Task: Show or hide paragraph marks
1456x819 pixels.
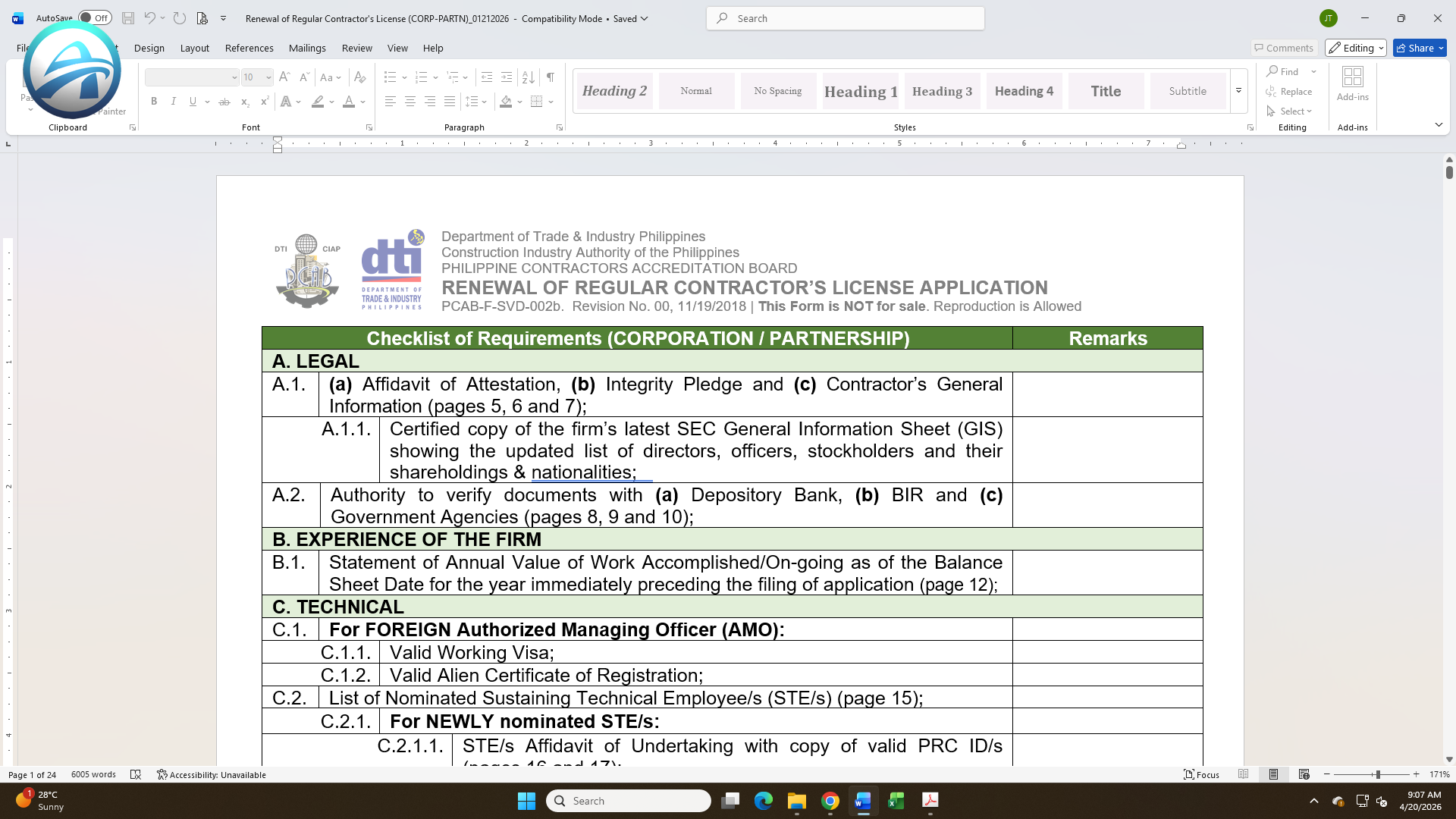Action: pos(551,77)
